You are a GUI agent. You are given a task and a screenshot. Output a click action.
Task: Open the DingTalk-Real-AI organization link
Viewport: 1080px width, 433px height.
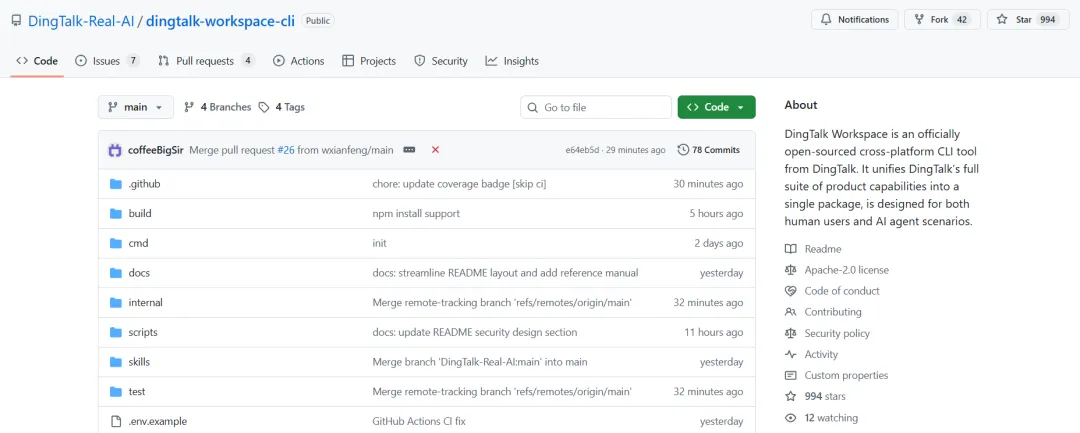click(x=81, y=21)
